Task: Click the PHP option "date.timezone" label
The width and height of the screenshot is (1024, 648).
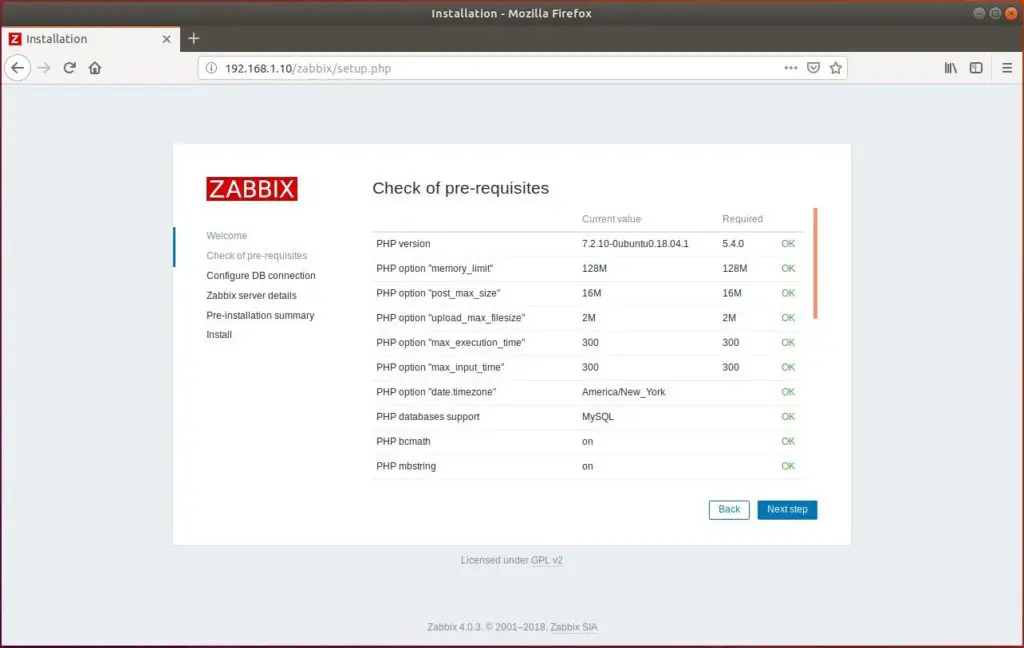Action: click(436, 392)
